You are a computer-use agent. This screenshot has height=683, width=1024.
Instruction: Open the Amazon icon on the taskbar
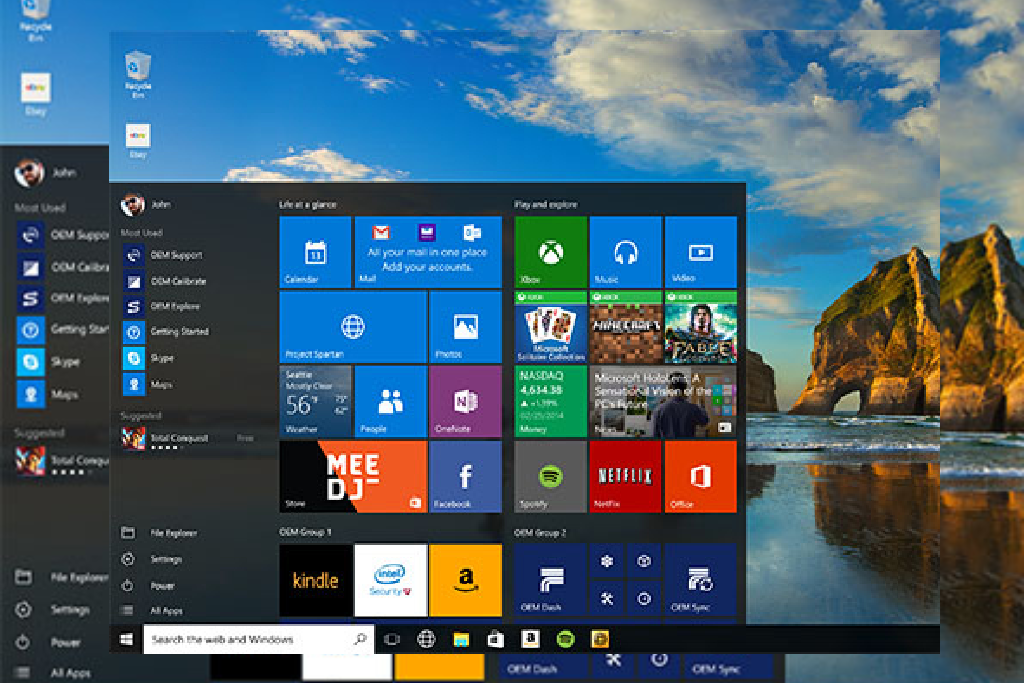click(x=530, y=639)
